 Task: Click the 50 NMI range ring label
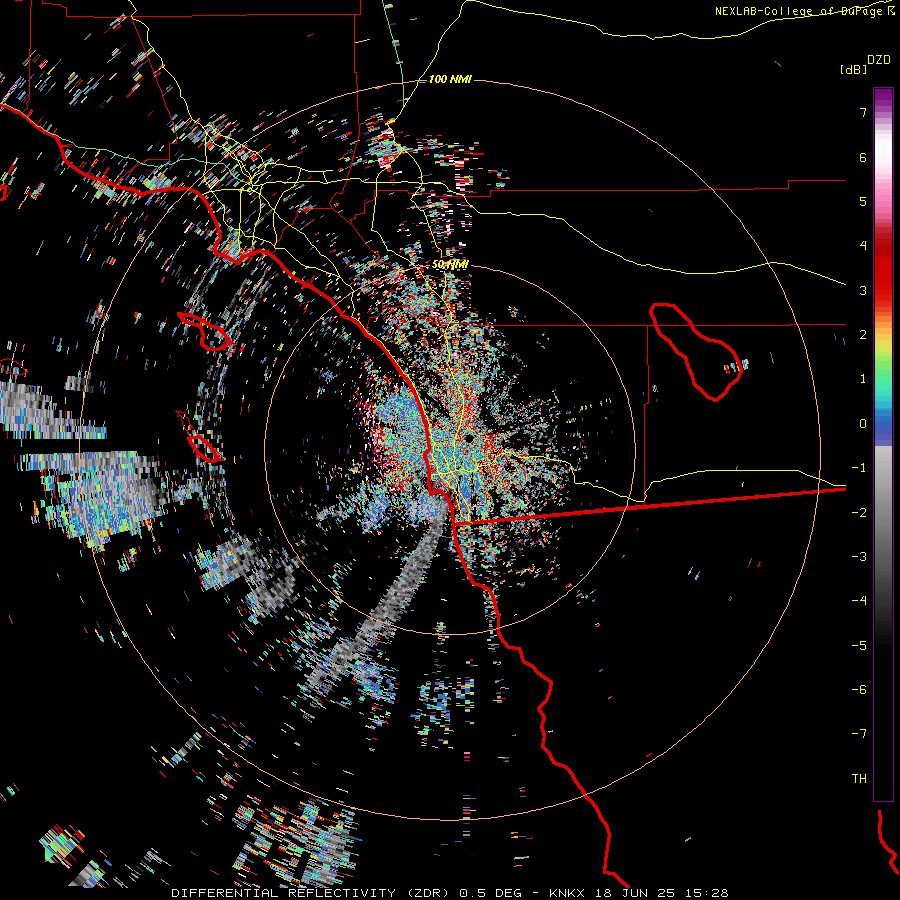[x=450, y=264]
